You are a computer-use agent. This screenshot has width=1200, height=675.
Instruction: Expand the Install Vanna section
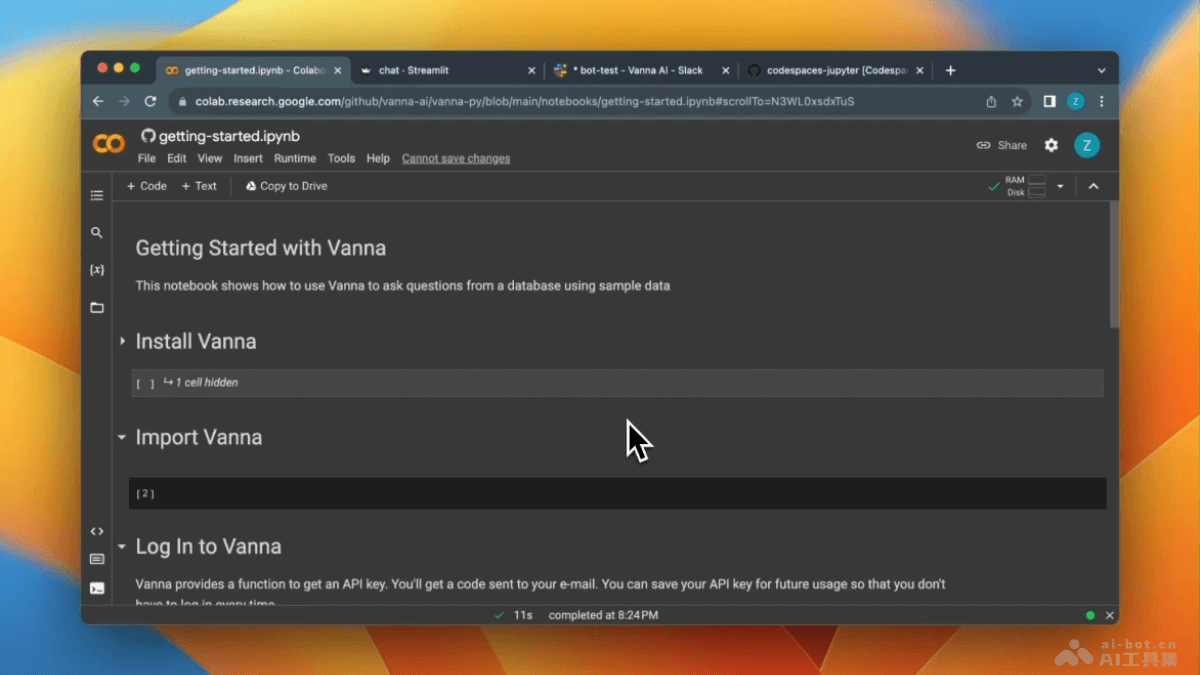point(122,341)
